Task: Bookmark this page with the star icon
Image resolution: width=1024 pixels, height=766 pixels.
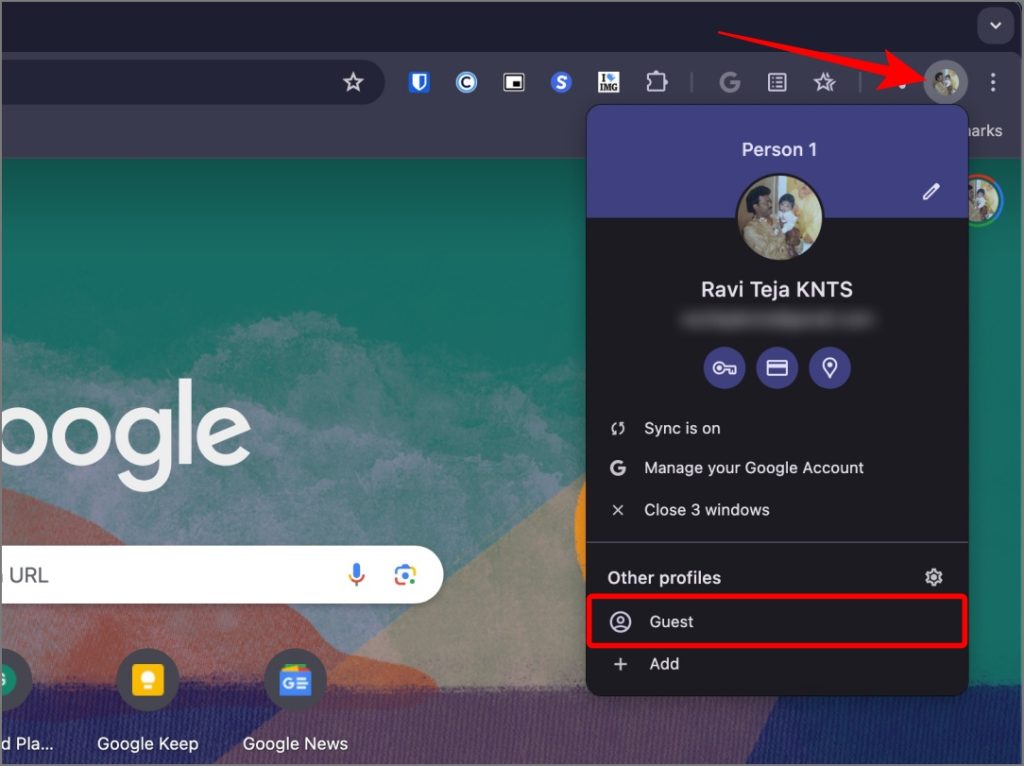Action: pos(353,82)
